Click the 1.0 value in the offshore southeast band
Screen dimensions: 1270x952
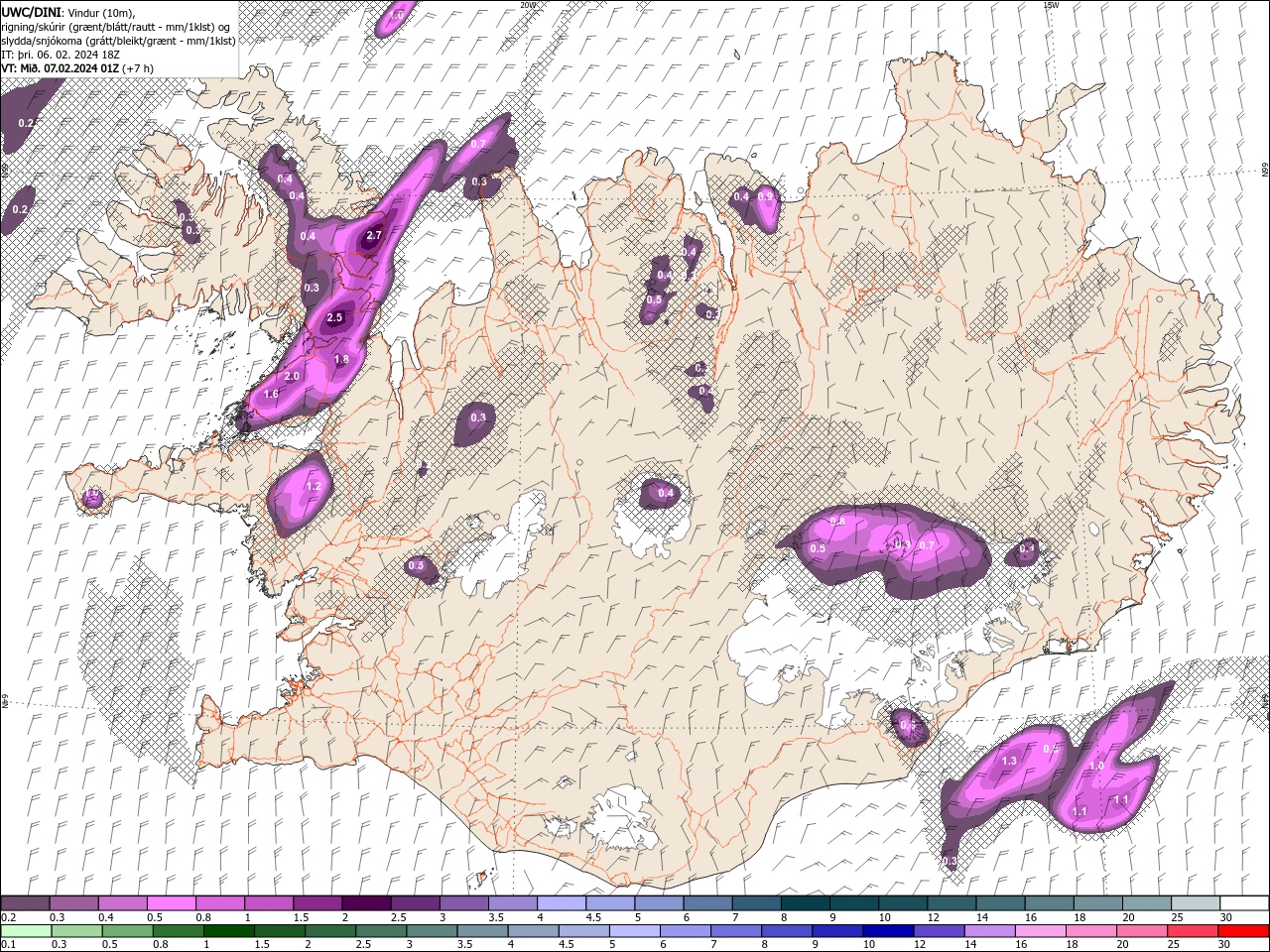1096,767
